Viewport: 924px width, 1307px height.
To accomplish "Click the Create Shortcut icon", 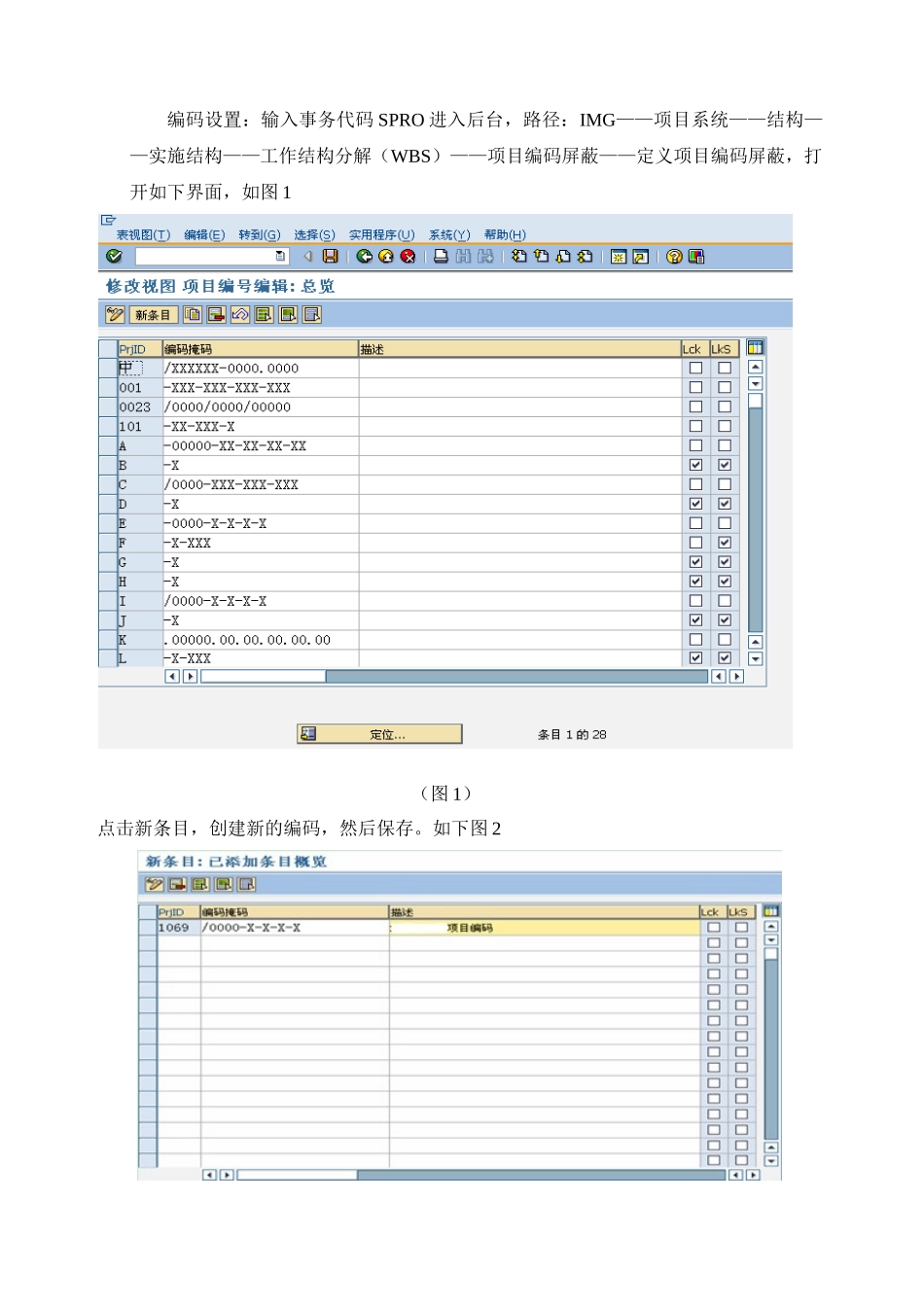I will 640,257.
